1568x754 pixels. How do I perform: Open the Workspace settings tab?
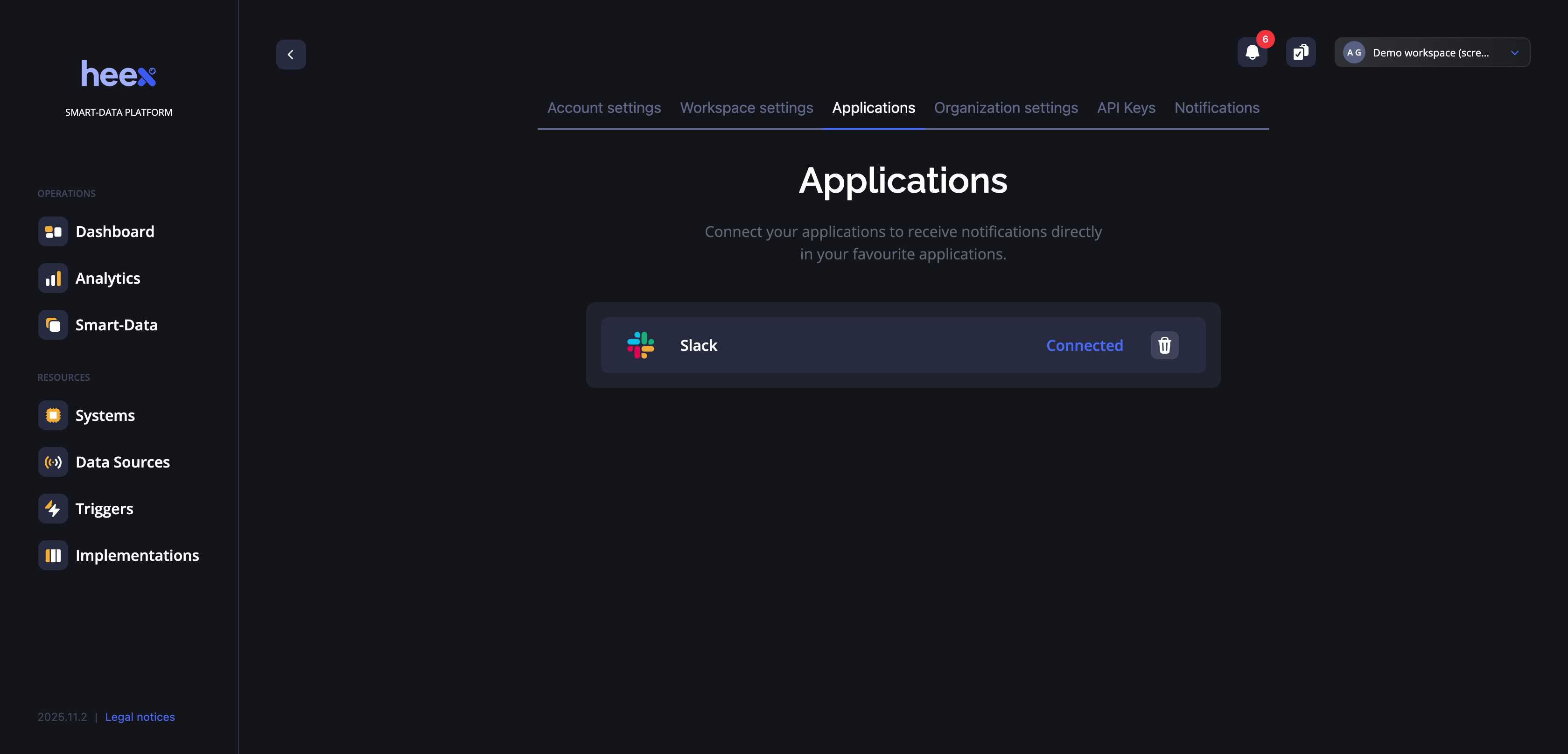pyautogui.click(x=746, y=108)
